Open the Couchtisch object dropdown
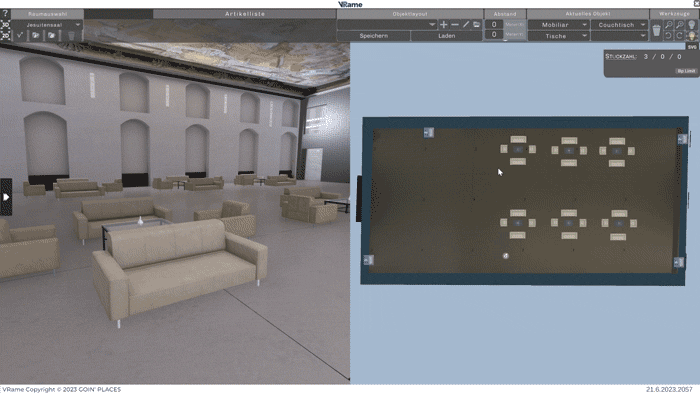 coord(619,25)
